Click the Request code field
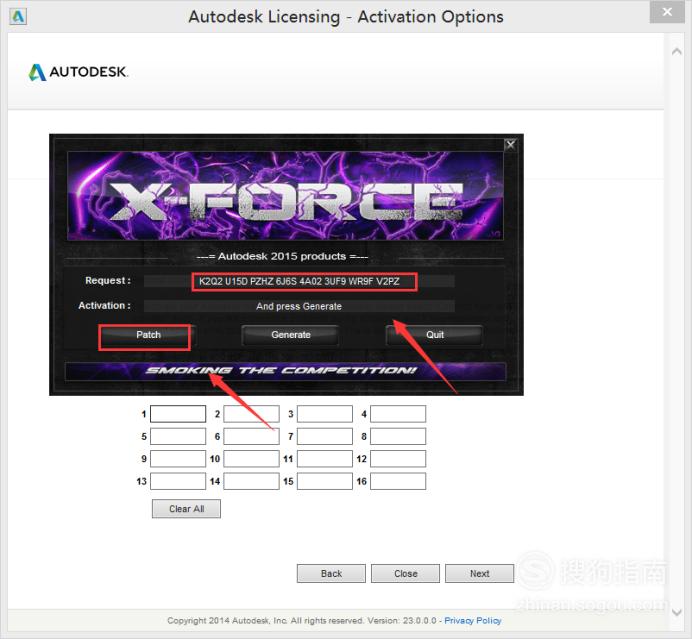The image size is (692, 639). point(299,282)
